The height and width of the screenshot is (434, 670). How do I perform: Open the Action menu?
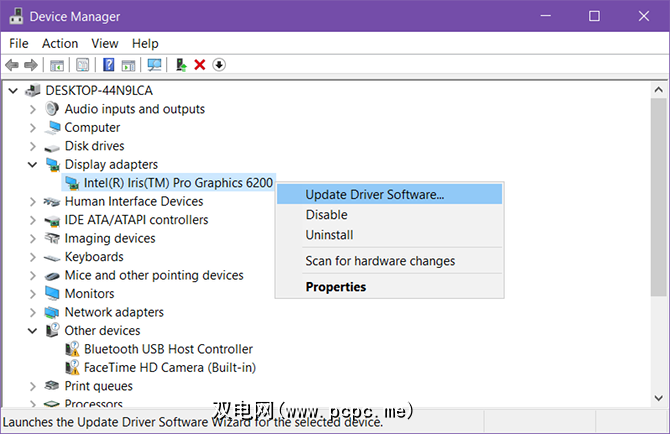(x=60, y=44)
